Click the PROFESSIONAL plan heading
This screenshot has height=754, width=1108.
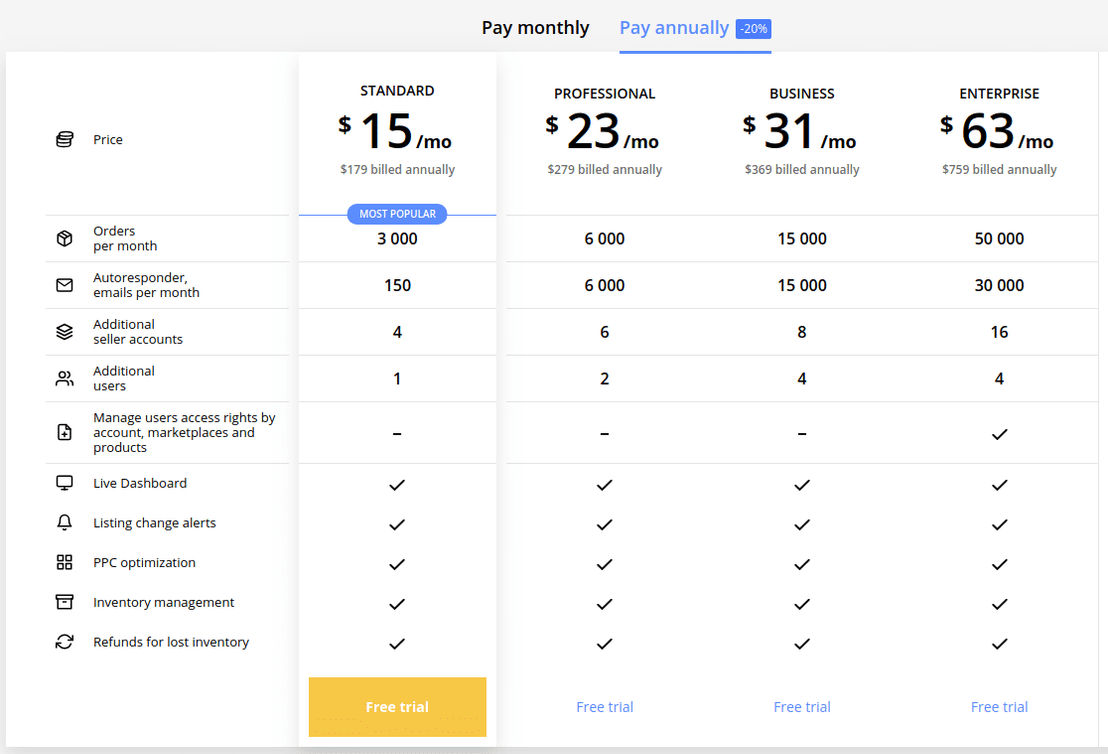[x=604, y=93]
